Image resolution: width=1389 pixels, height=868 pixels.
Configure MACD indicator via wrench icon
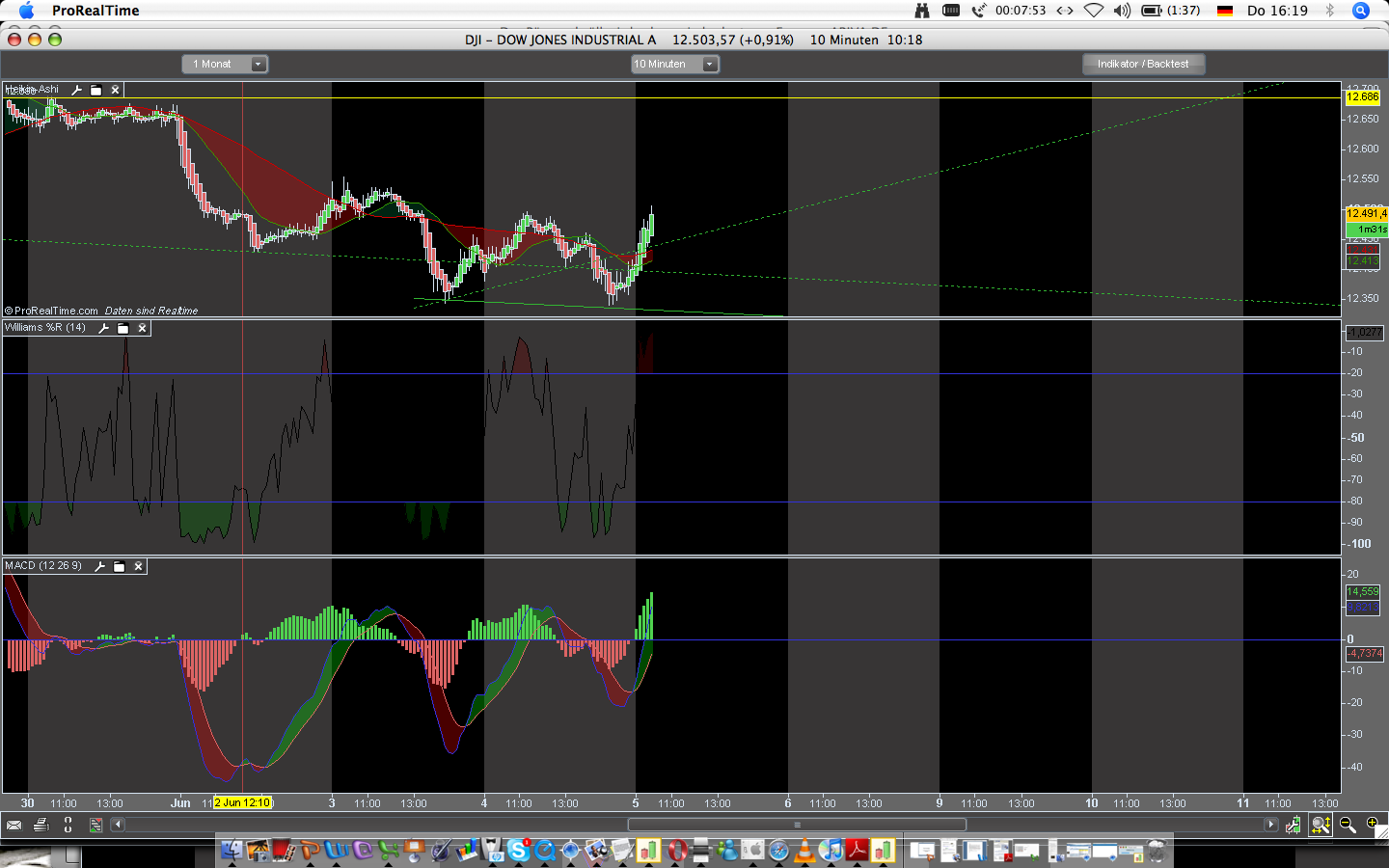pyautogui.click(x=100, y=566)
